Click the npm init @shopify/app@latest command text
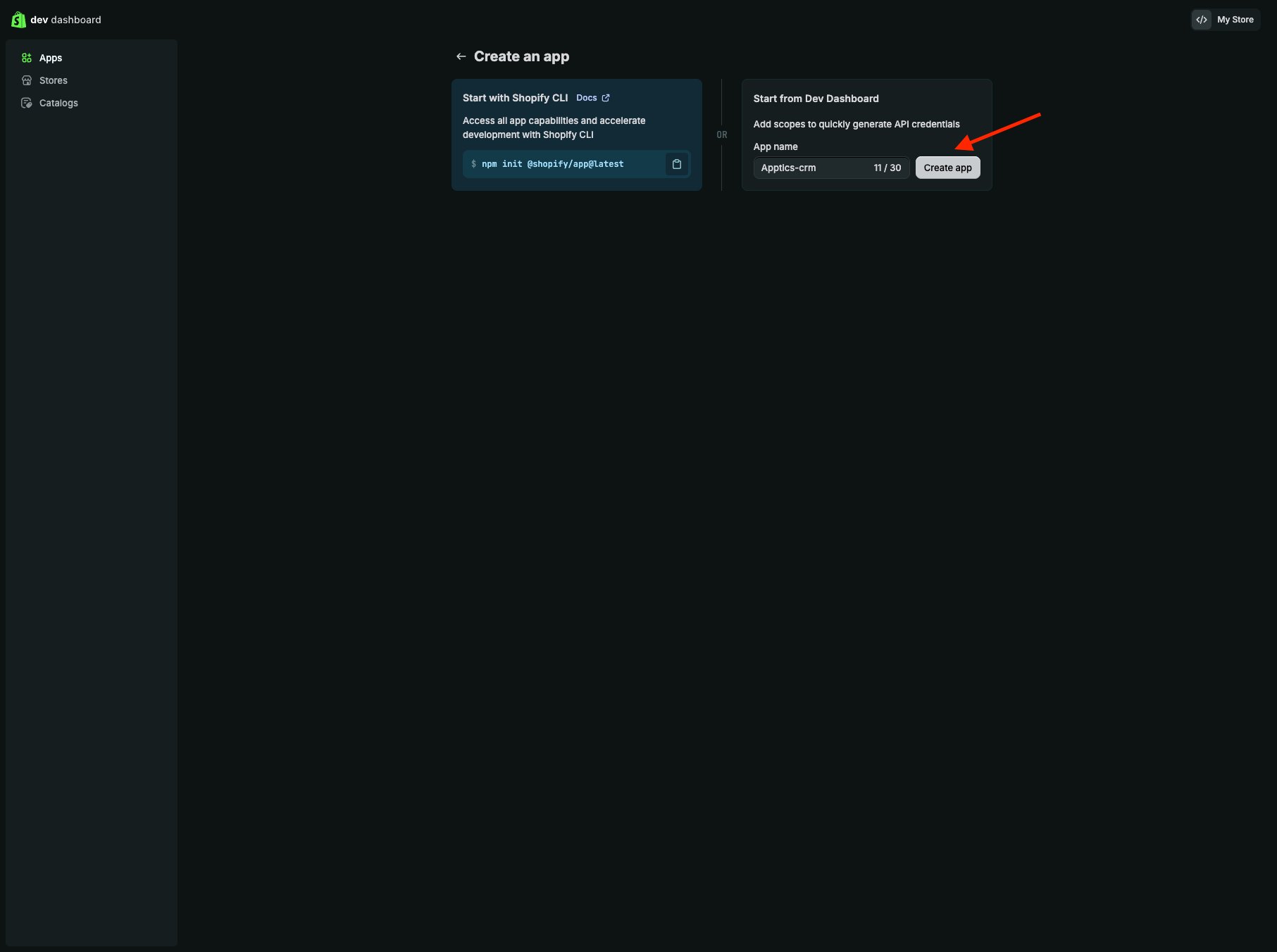This screenshot has height=952, width=1277. coord(552,164)
